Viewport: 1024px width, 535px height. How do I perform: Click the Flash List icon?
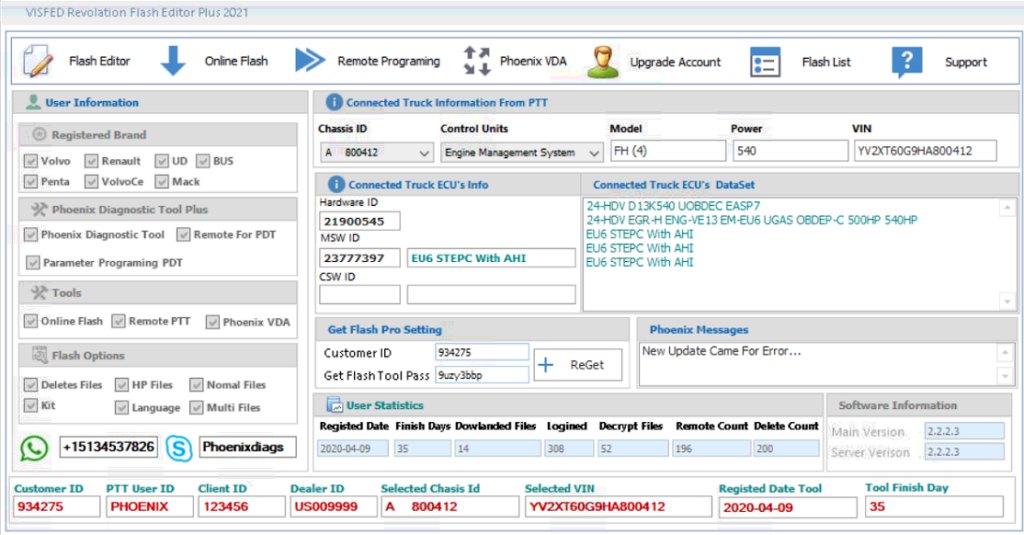pos(765,62)
